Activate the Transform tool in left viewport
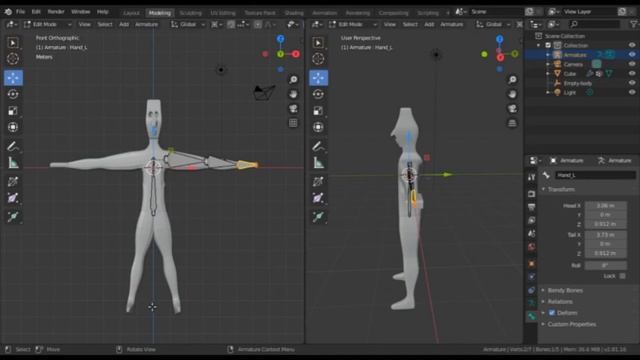Viewport: 640px width, 360px height. (x=13, y=127)
